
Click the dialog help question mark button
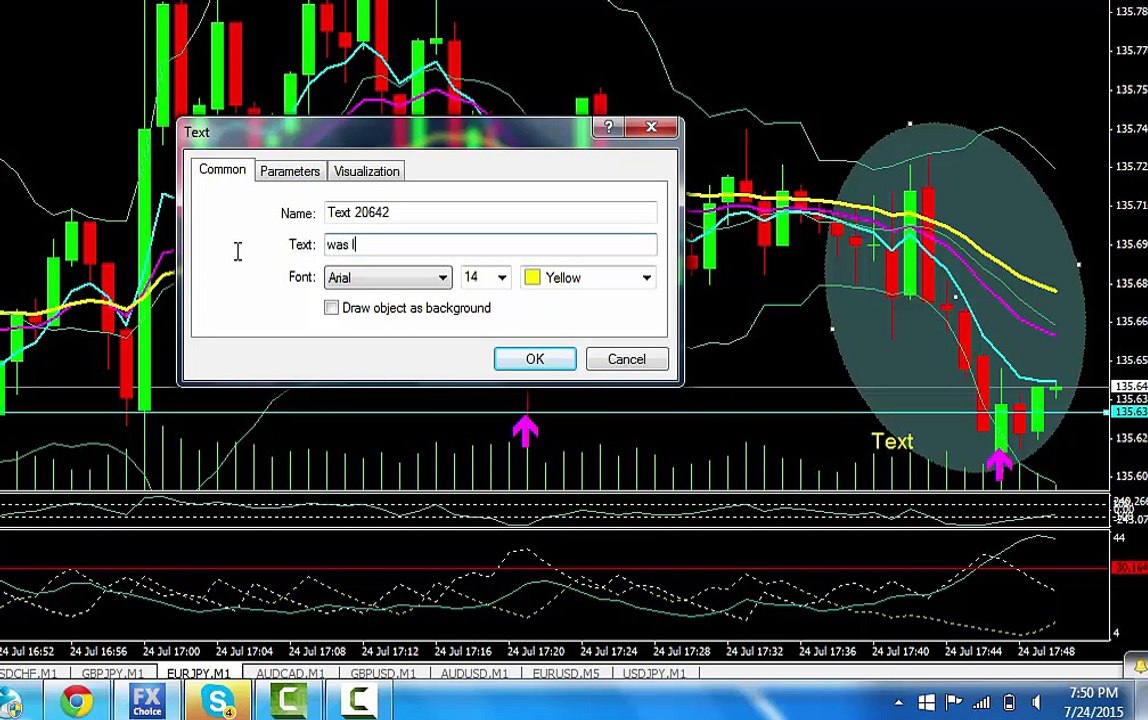coord(608,127)
